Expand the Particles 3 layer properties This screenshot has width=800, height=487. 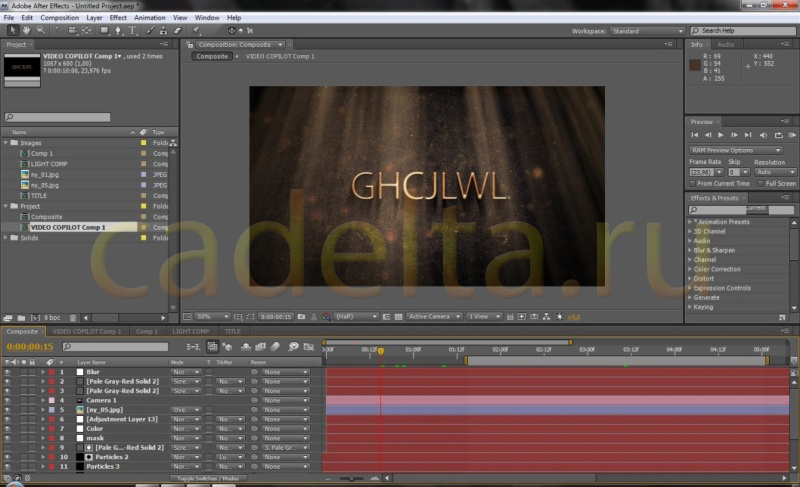(x=43, y=467)
